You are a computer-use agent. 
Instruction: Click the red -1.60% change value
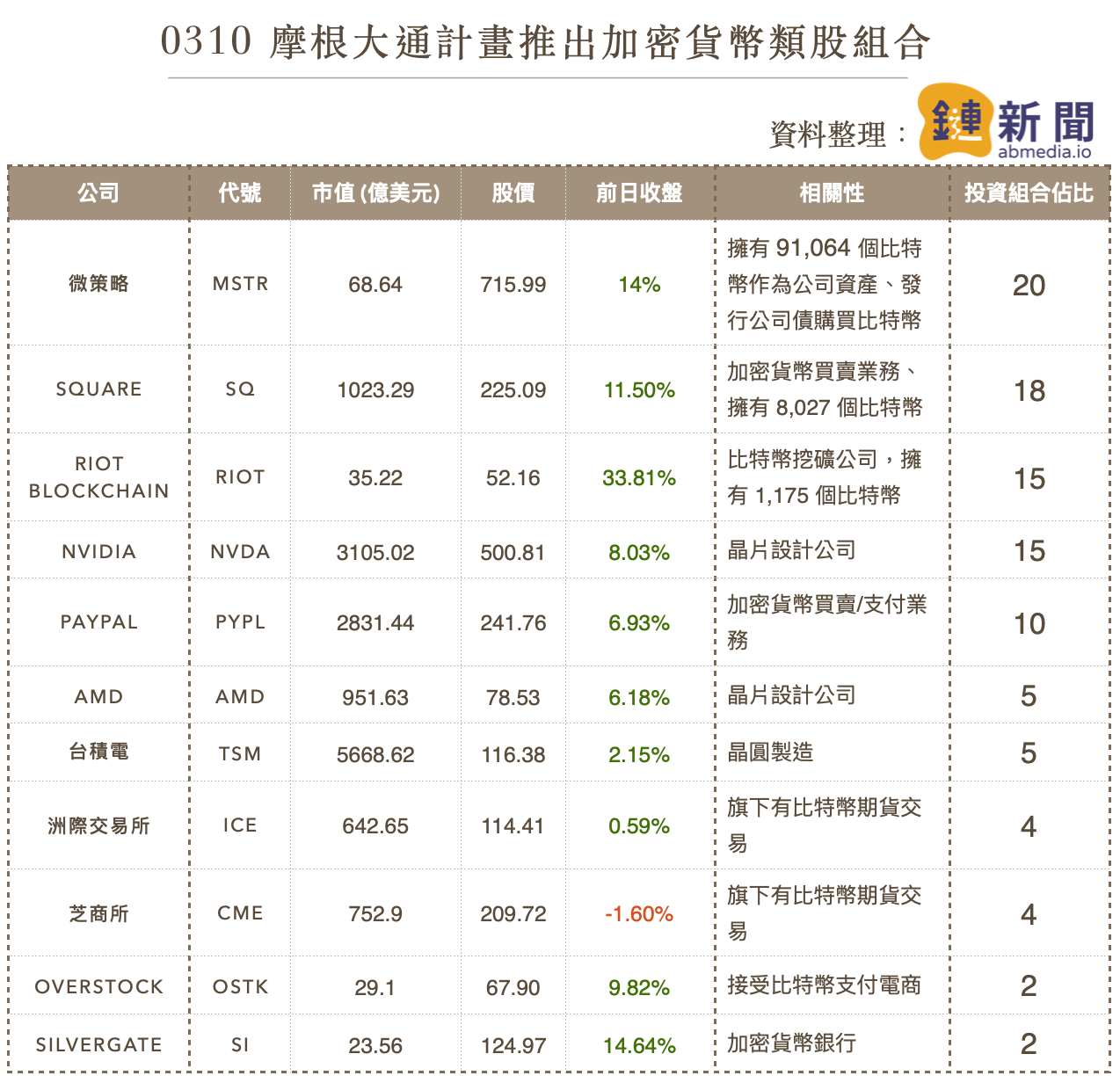(x=639, y=914)
